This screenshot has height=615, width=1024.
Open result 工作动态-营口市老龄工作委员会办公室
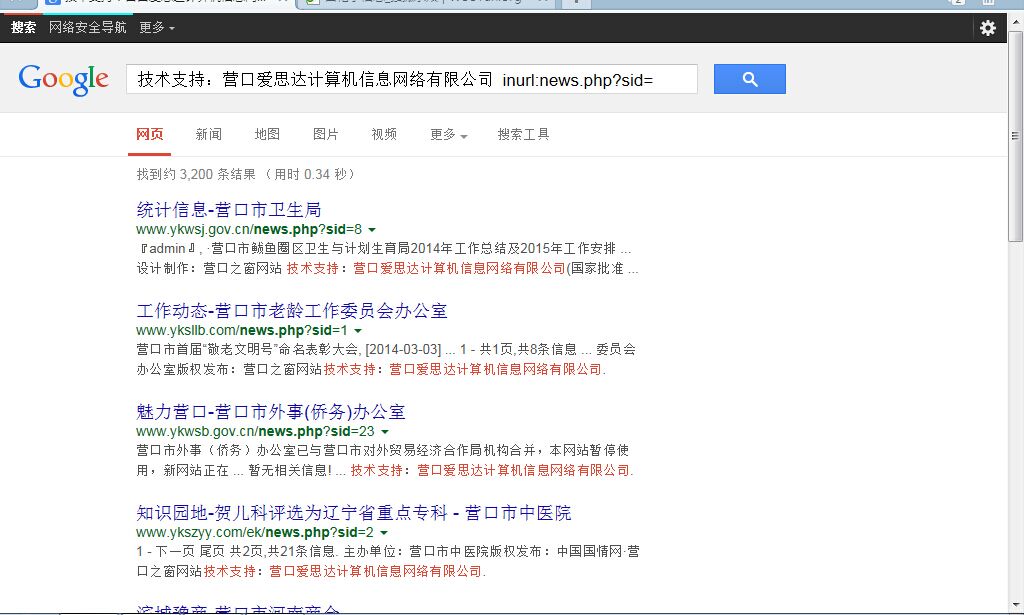coord(291,311)
